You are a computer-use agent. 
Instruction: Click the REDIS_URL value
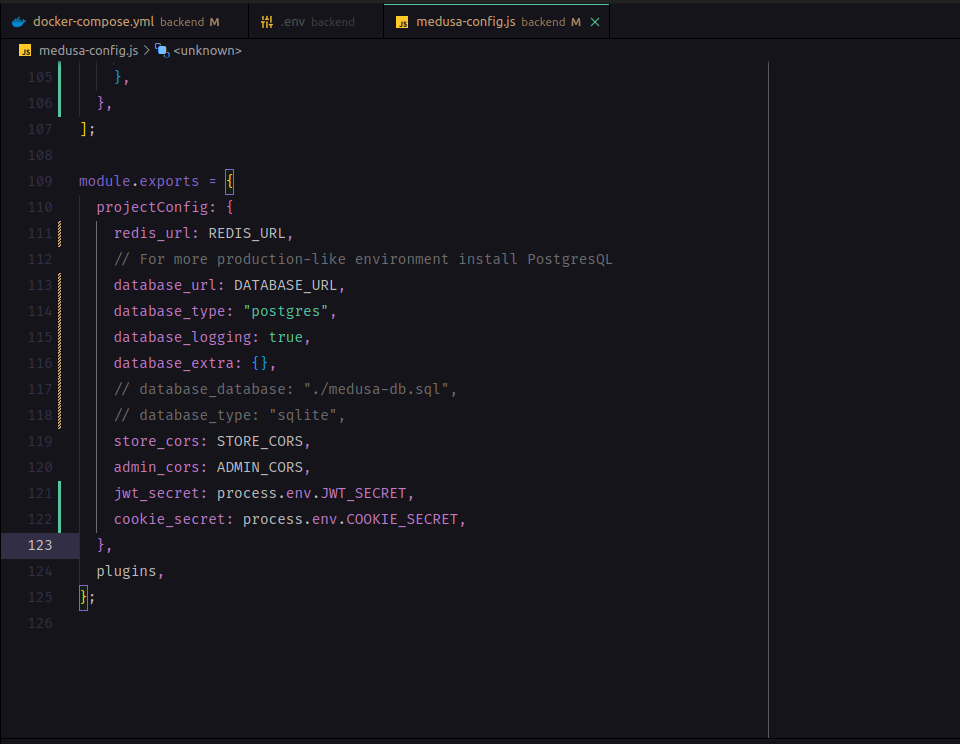click(x=247, y=233)
